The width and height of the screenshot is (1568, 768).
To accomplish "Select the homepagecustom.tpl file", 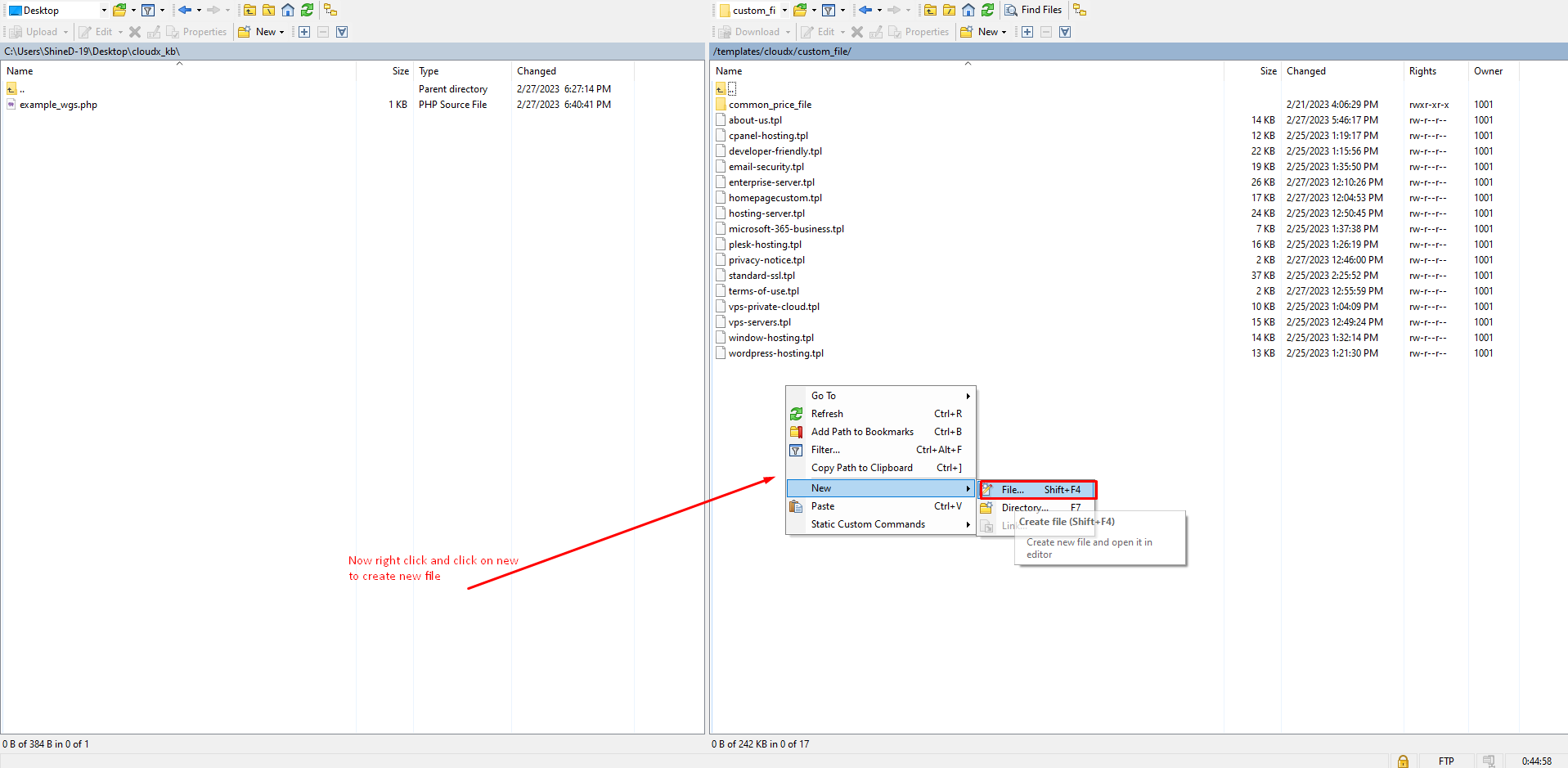I will coord(775,198).
